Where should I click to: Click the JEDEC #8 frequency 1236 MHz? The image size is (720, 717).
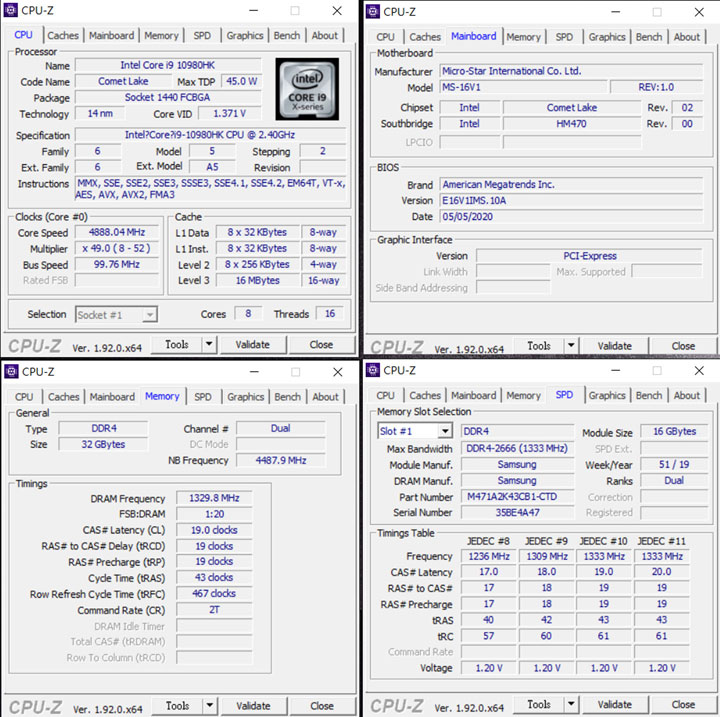click(x=489, y=556)
